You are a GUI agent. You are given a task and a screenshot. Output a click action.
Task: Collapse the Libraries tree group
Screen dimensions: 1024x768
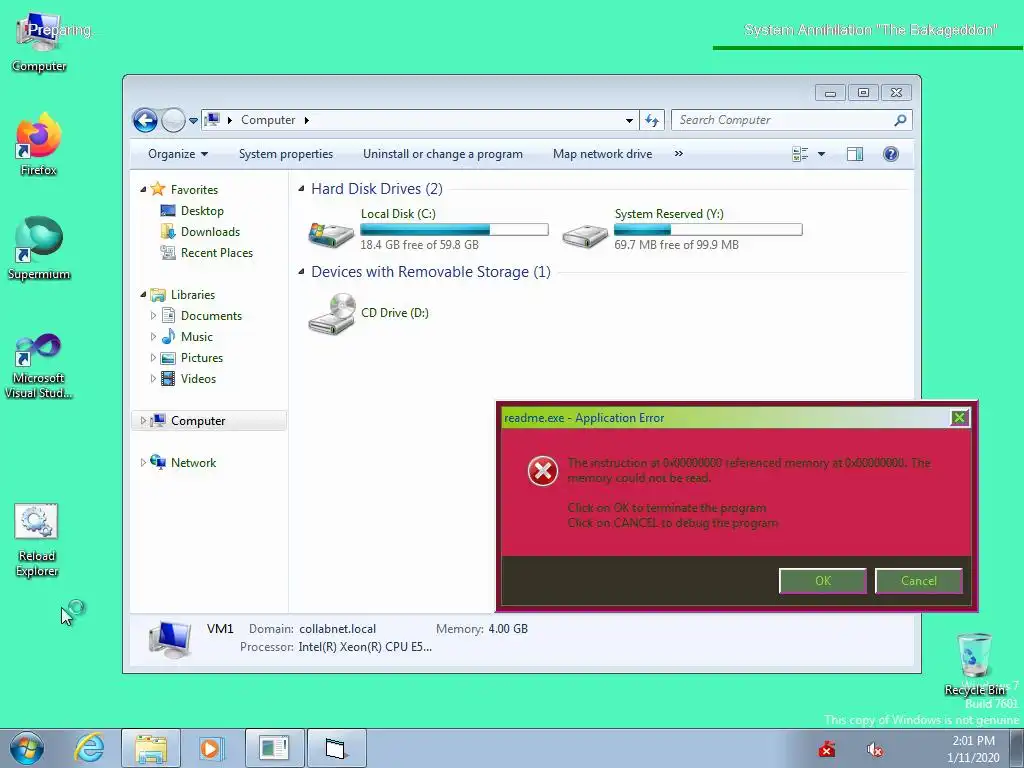[x=144, y=295]
